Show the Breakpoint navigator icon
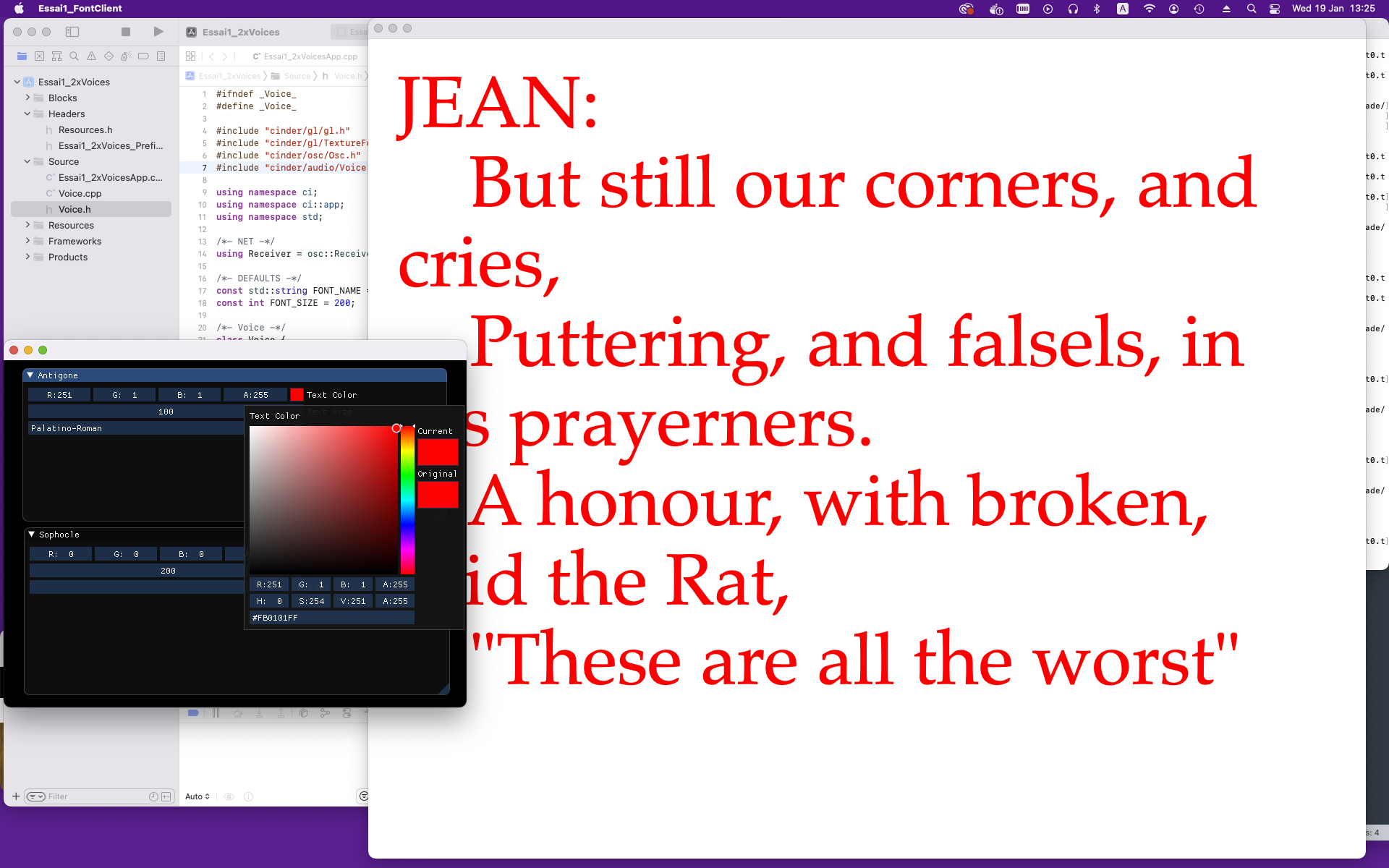The height and width of the screenshot is (868, 1389). coord(143,56)
